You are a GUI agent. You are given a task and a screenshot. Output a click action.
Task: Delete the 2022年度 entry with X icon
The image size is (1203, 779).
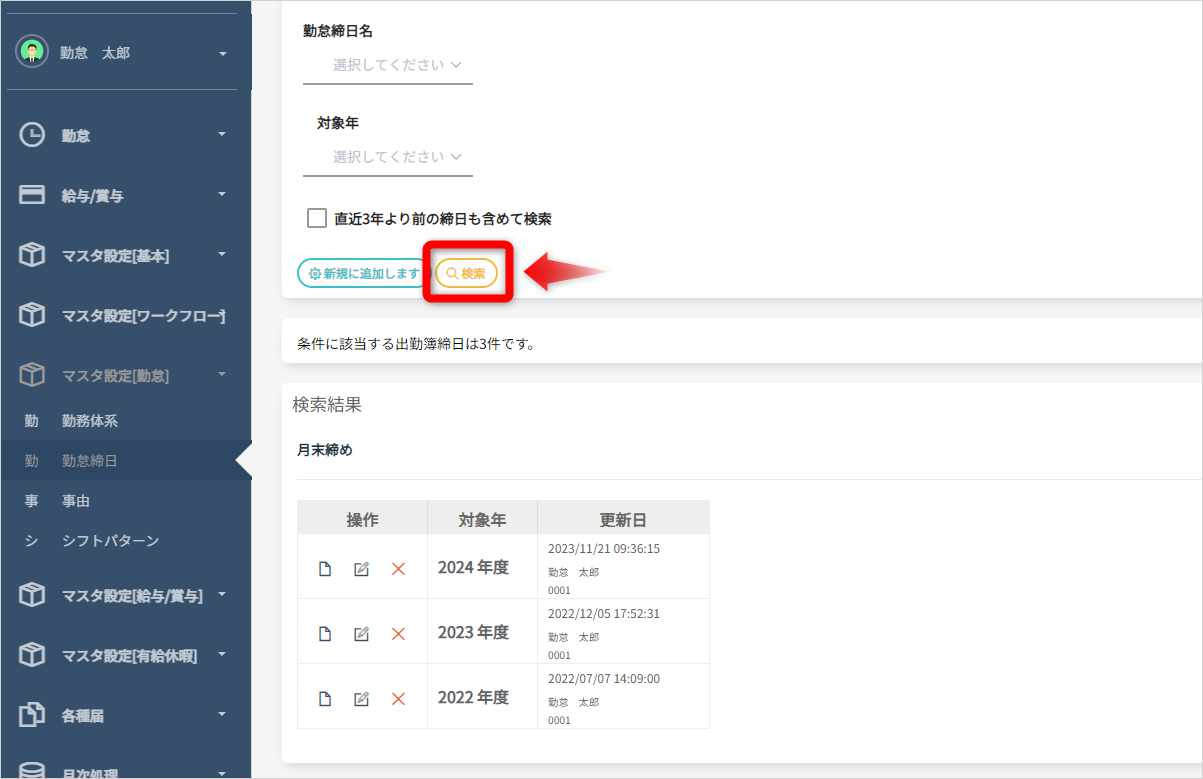(398, 699)
